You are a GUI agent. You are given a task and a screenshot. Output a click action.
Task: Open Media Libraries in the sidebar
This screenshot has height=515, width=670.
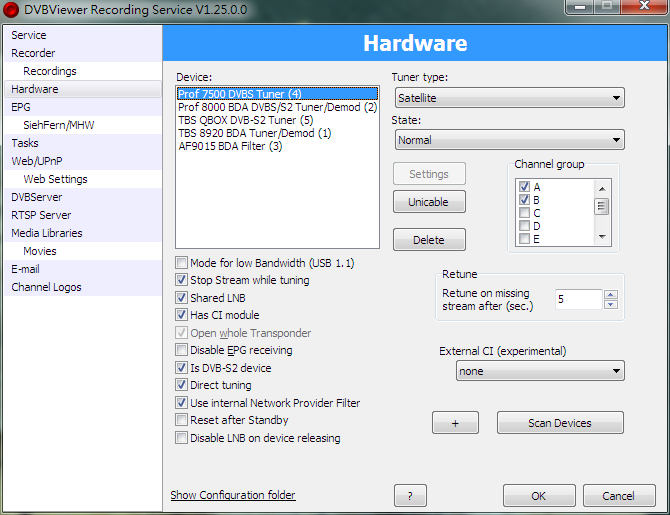(83, 232)
